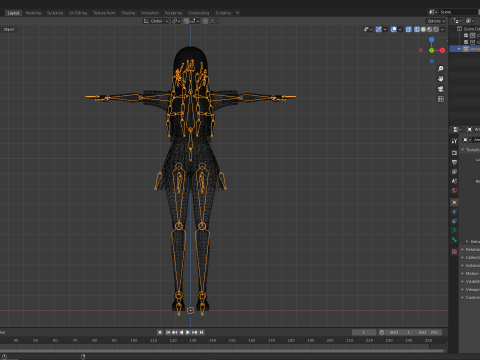This screenshot has width=480, height=360.
Task: Switch to the Modeling workspace tab
Action: click(33, 13)
